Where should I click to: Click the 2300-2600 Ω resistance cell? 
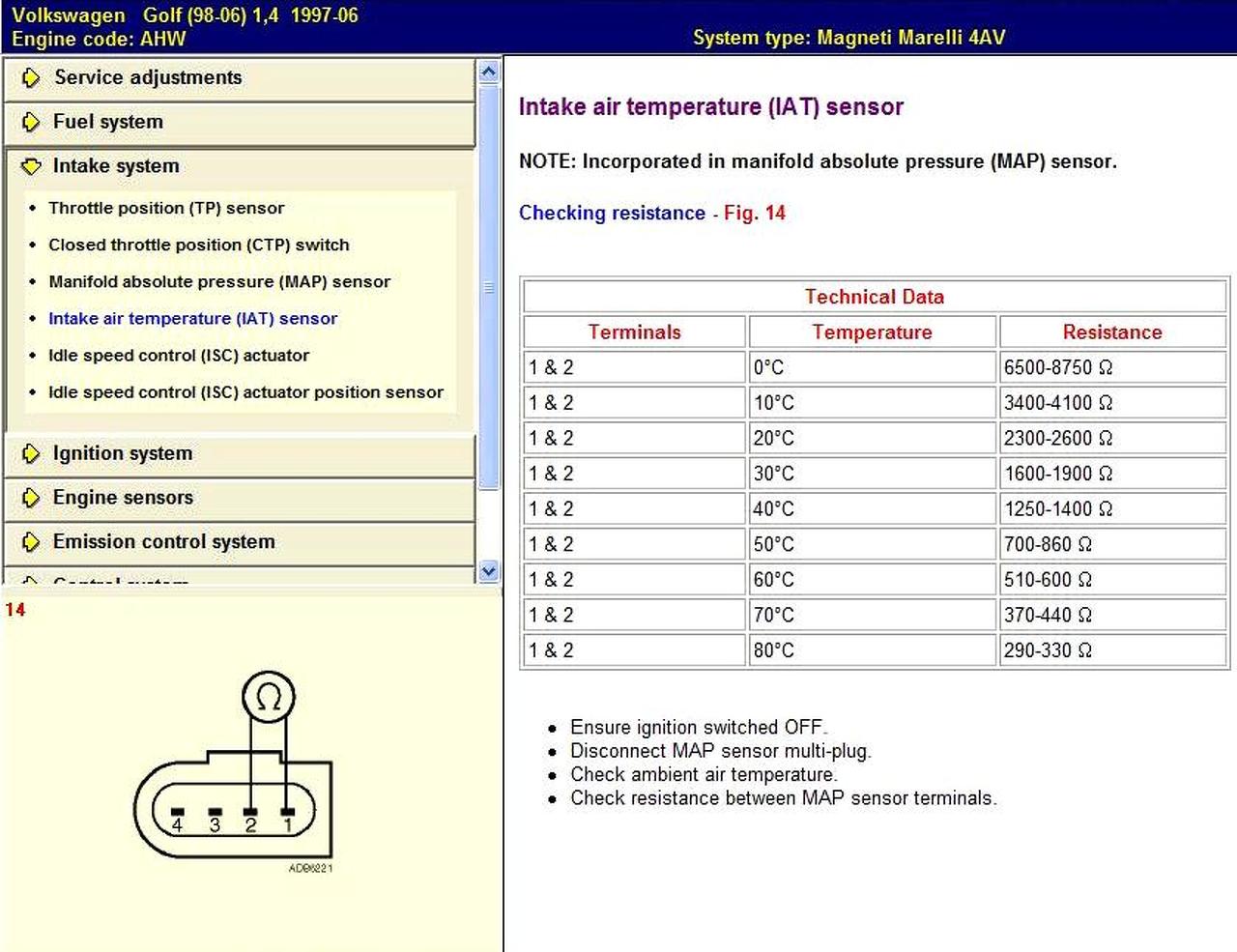(1112, 438)
